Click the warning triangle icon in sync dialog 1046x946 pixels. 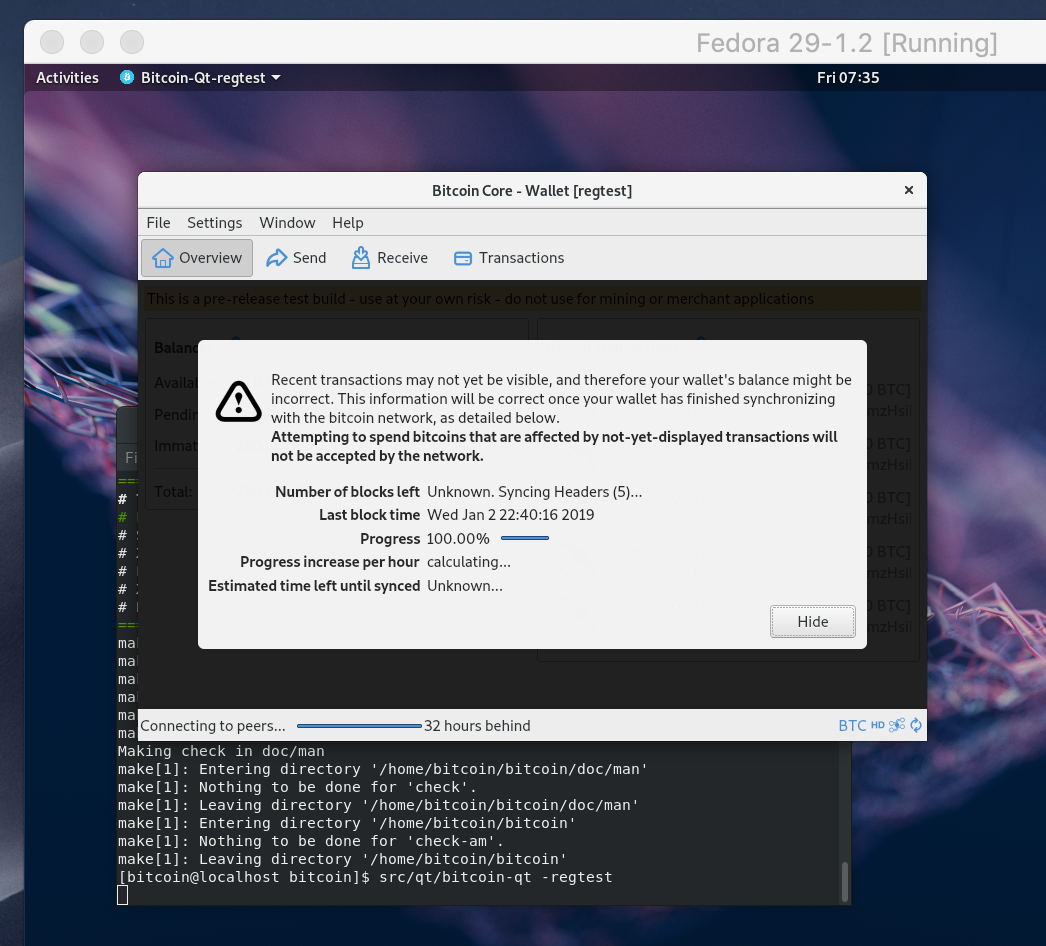(239, 402)
